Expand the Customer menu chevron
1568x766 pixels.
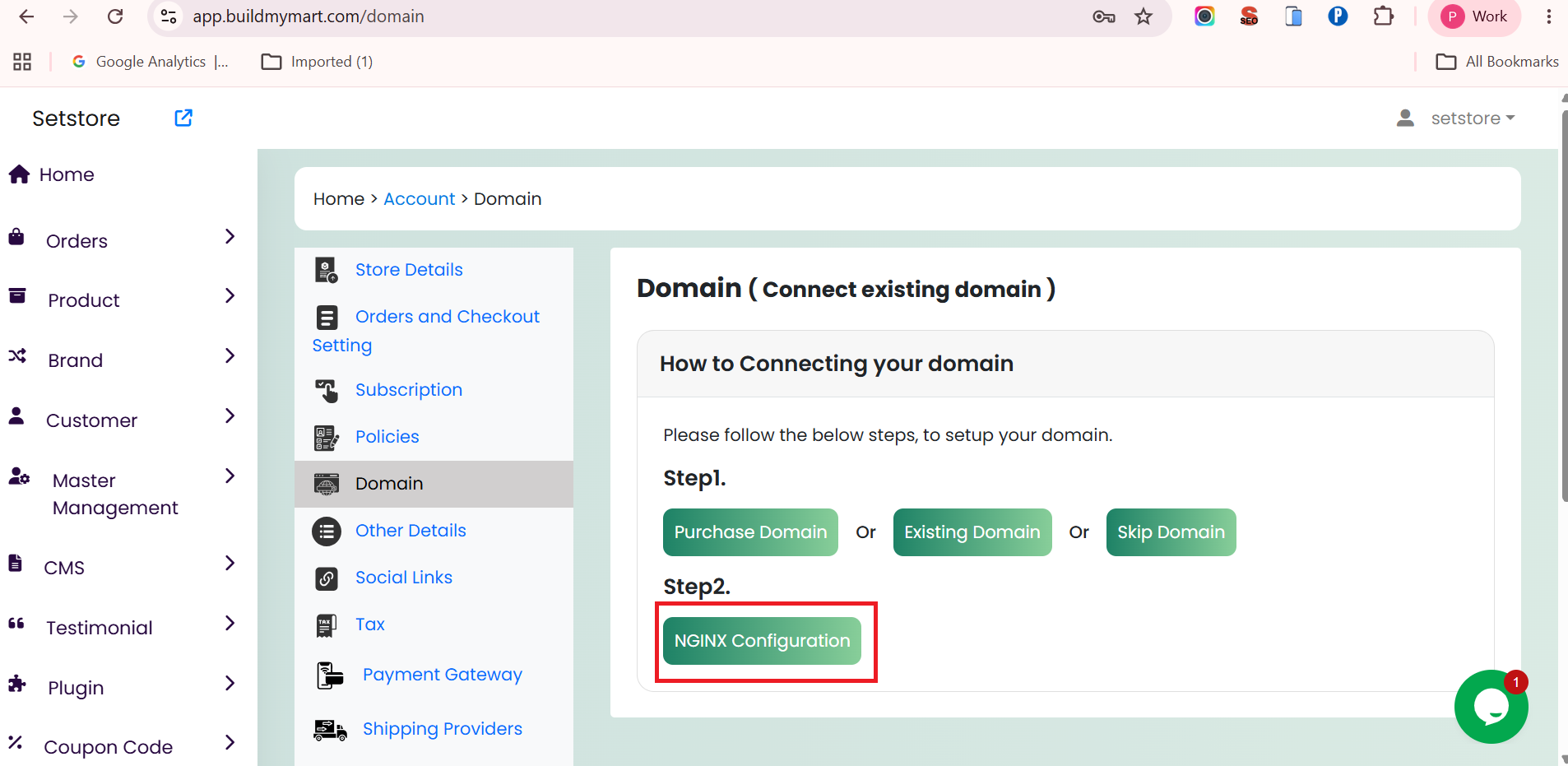pos(230,416)
